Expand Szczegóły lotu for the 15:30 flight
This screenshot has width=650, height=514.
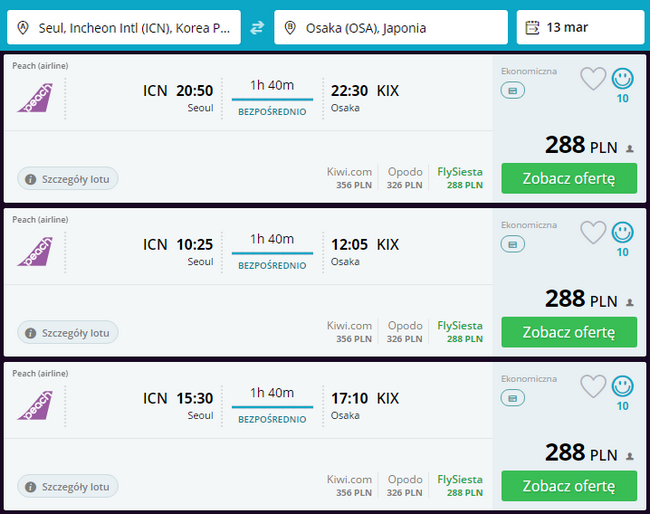pos(68,487)
